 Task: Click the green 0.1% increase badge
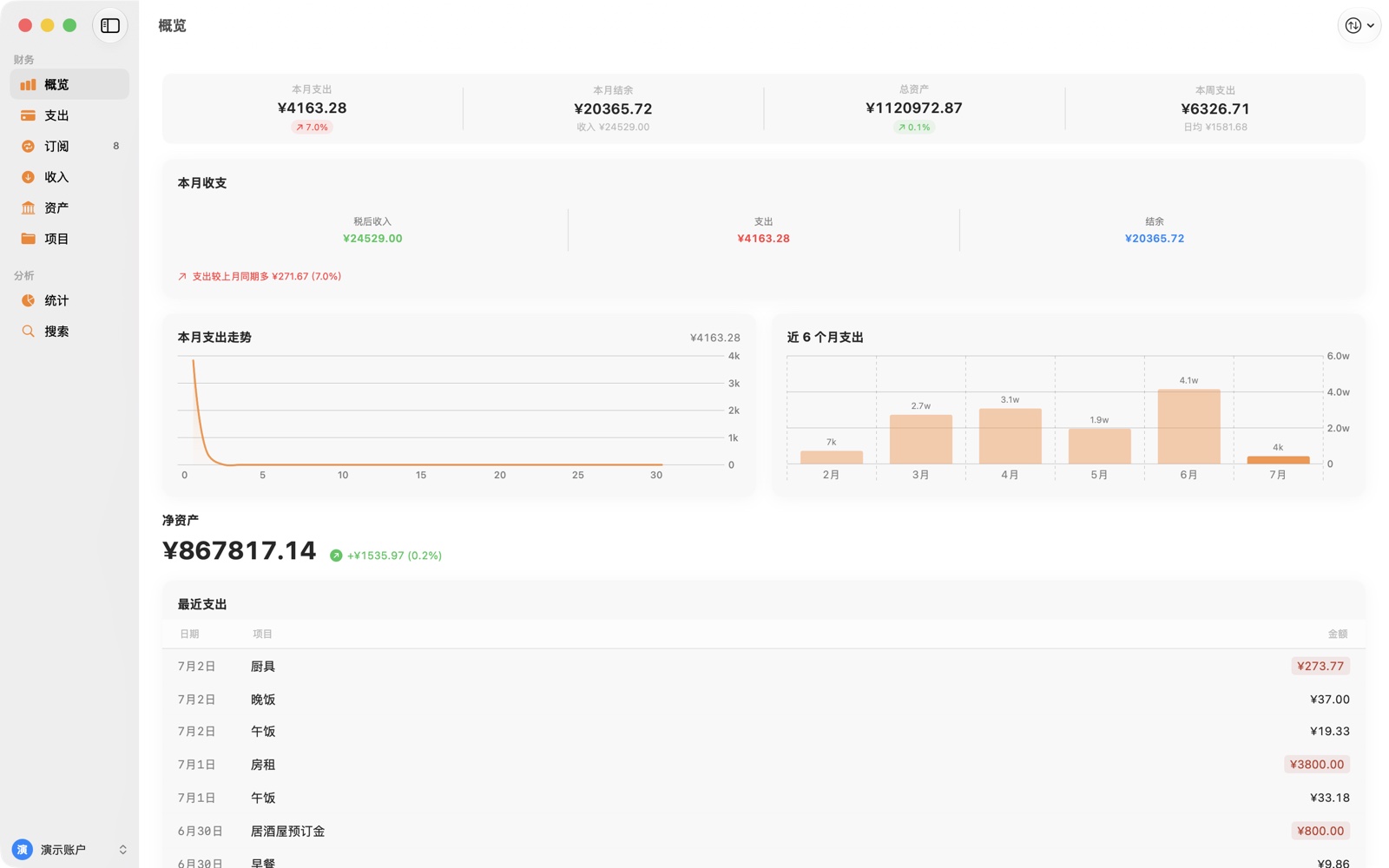click(914, 127)
